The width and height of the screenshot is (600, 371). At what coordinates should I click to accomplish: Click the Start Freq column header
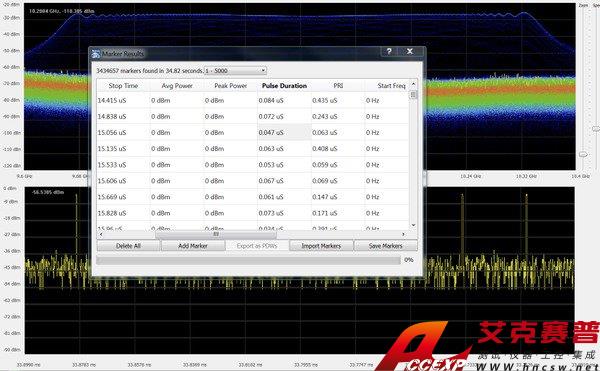click(x=391, y=86)
